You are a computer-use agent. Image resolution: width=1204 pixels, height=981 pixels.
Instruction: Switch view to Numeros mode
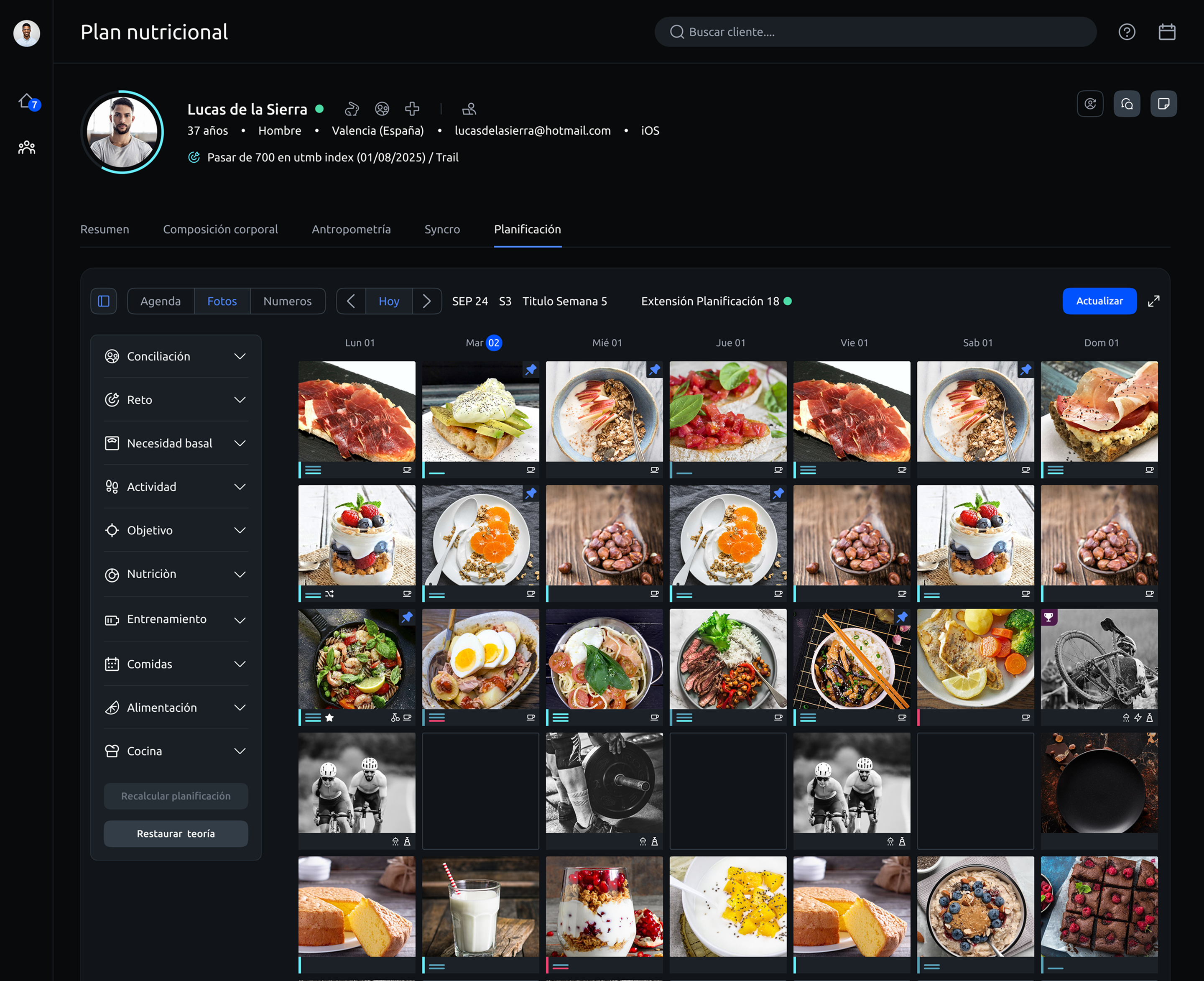pos(287,301)
